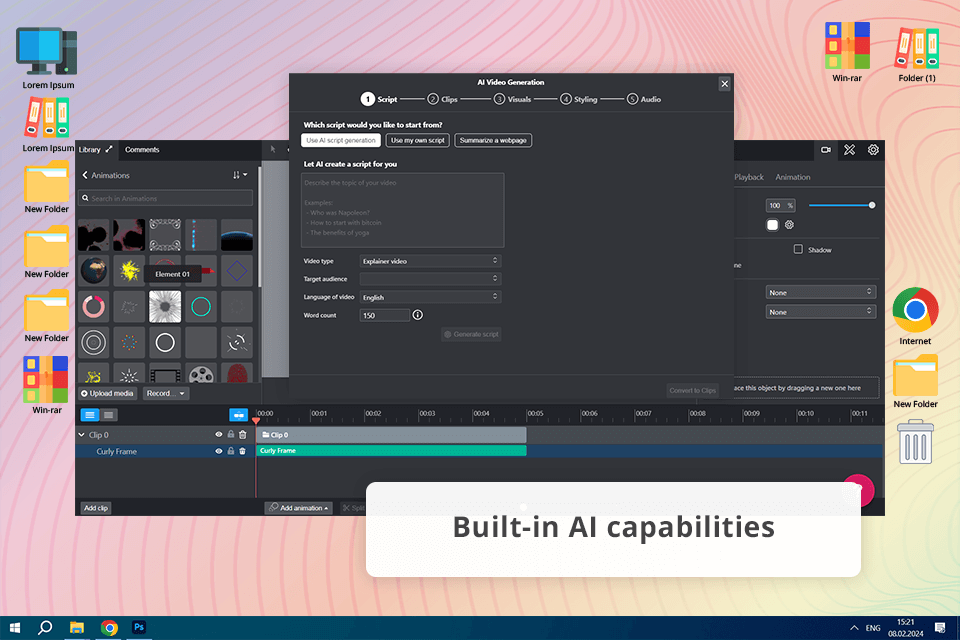Open color settings gear beside swatch
This screenshot has width=960, height=640.
tap(789, 225)
